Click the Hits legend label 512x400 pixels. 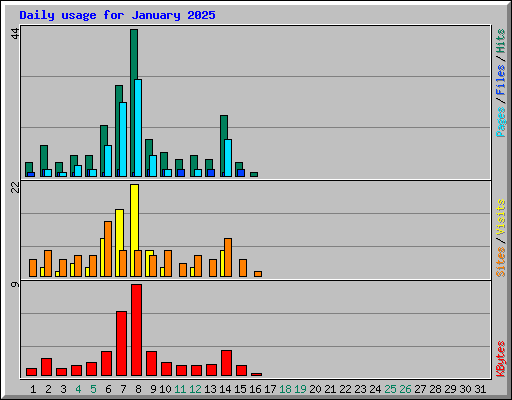point(500,41)
